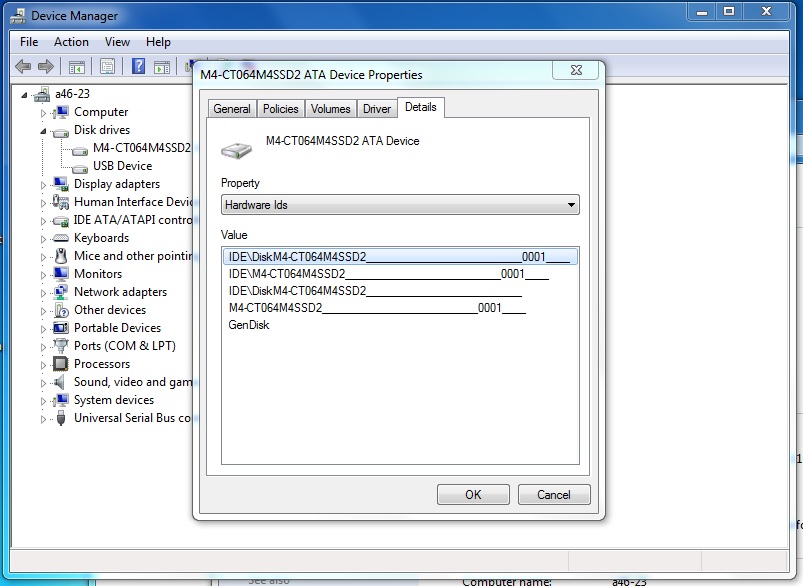Select the Details tab

point(421,107)
